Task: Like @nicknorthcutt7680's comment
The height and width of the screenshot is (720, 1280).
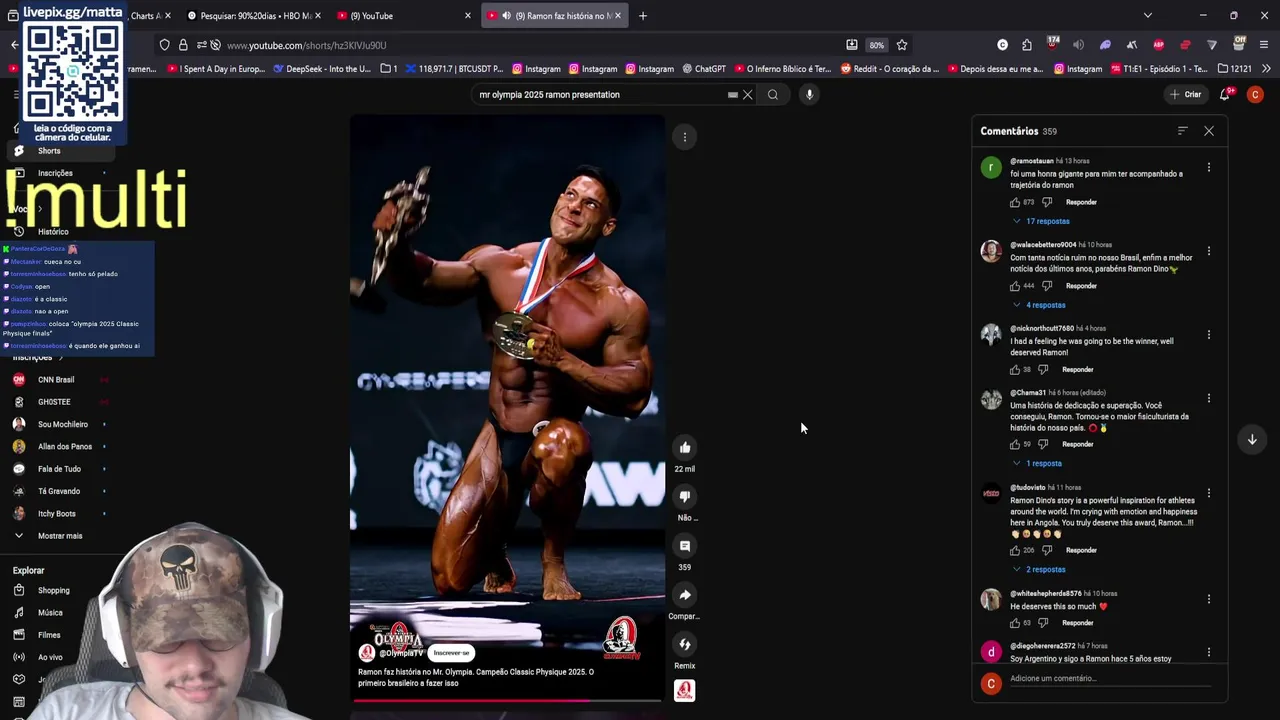Action: click(1016, 370)
